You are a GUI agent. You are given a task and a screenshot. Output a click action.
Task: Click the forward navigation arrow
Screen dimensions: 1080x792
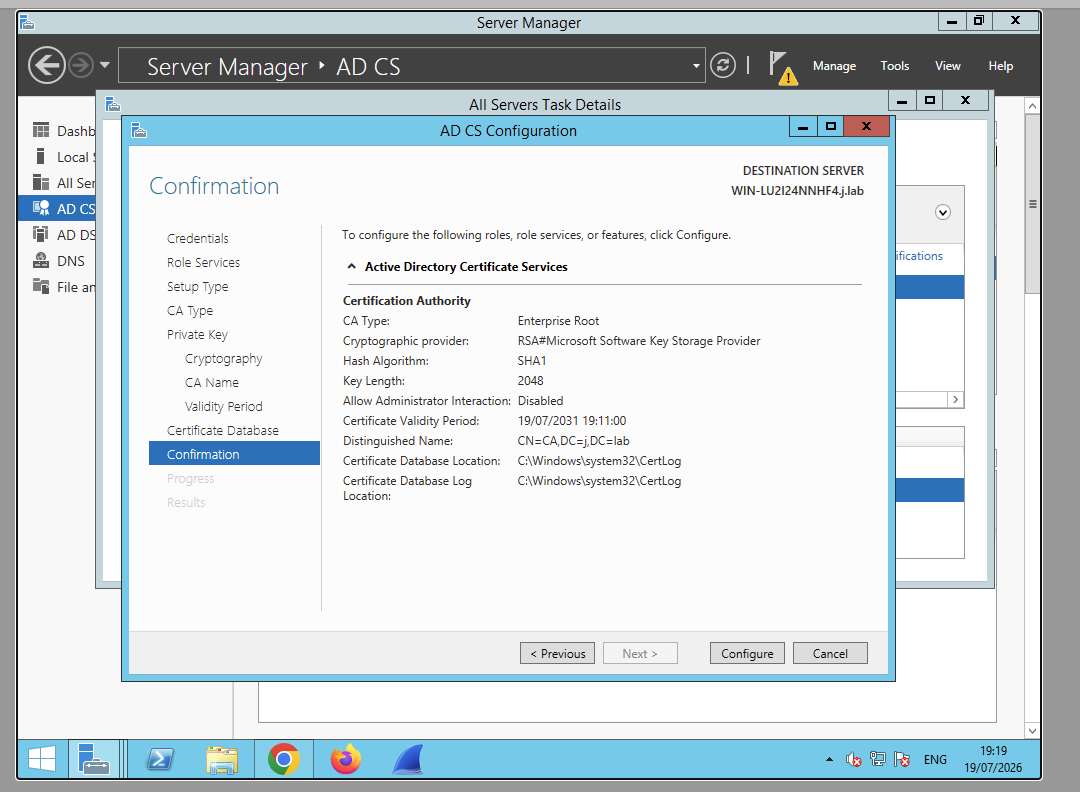tap(81, 65)
